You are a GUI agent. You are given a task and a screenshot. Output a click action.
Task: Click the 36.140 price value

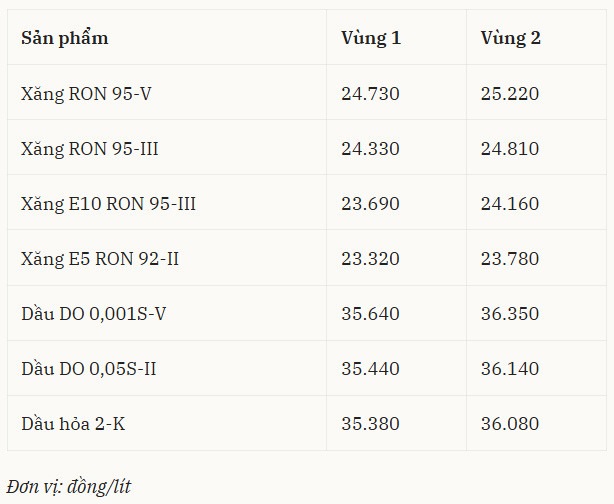(510, 369)
